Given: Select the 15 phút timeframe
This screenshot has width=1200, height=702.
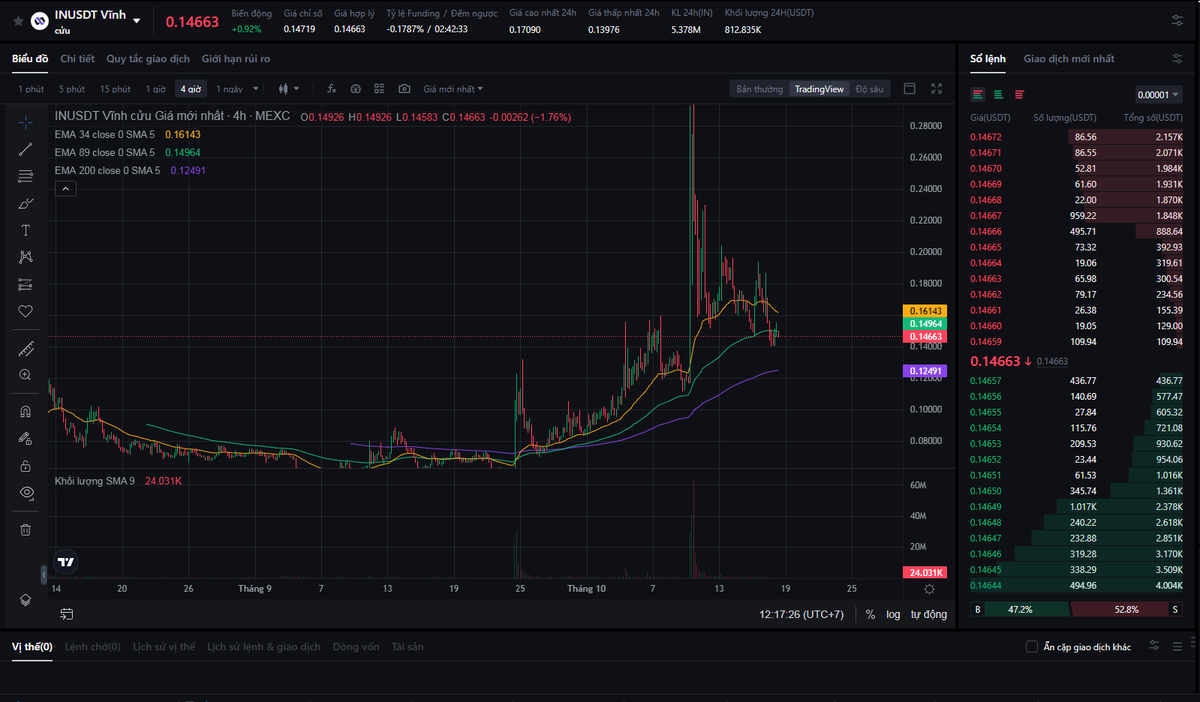Looking at the screenshot, I should coord(114,88).
